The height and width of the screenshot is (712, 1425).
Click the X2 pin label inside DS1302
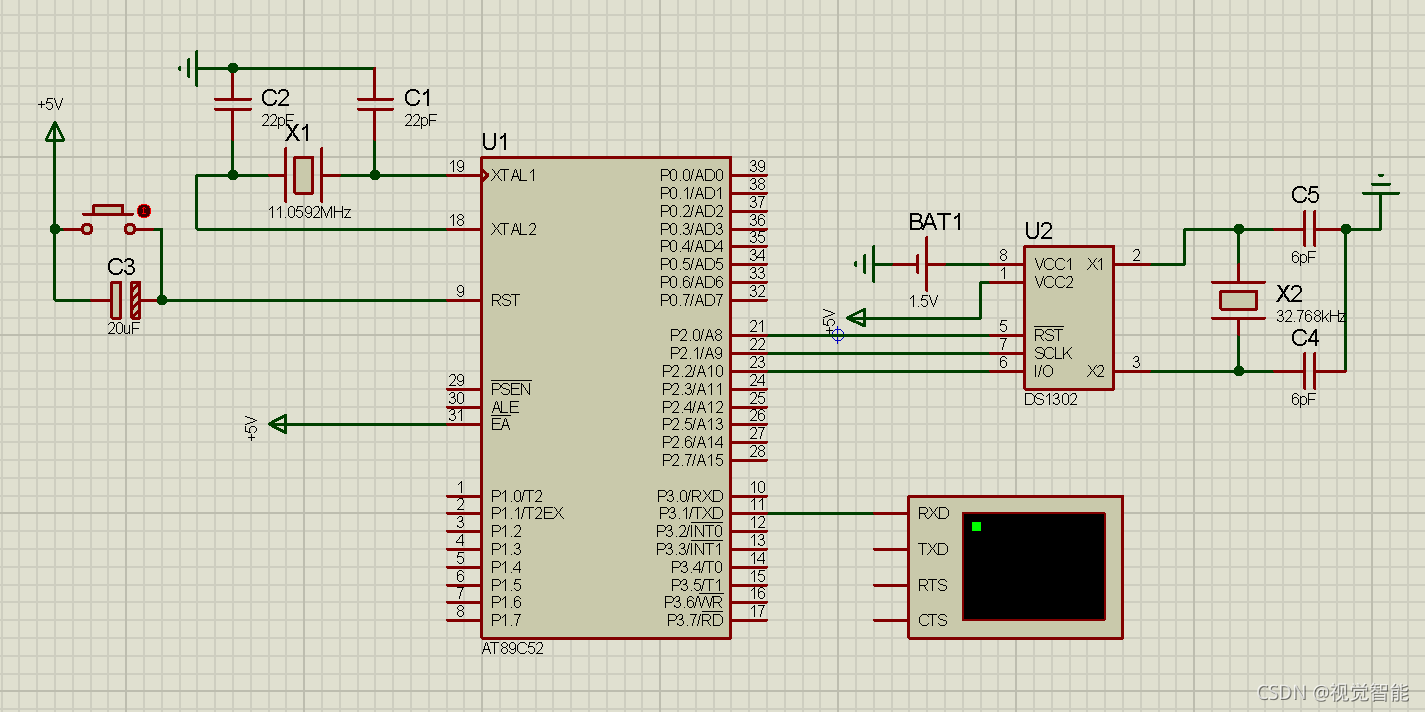coord(1096,371)
